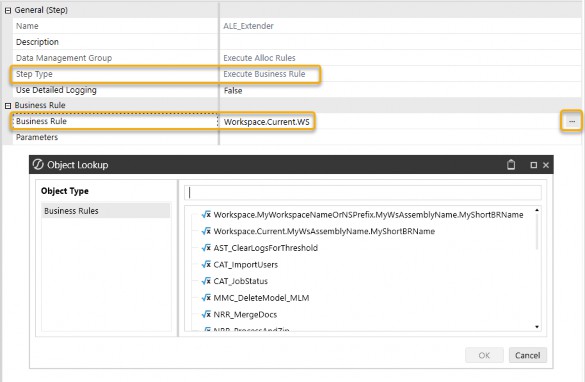Click the Cancel button
Screen dimensions: 585x382
(528, 355)
